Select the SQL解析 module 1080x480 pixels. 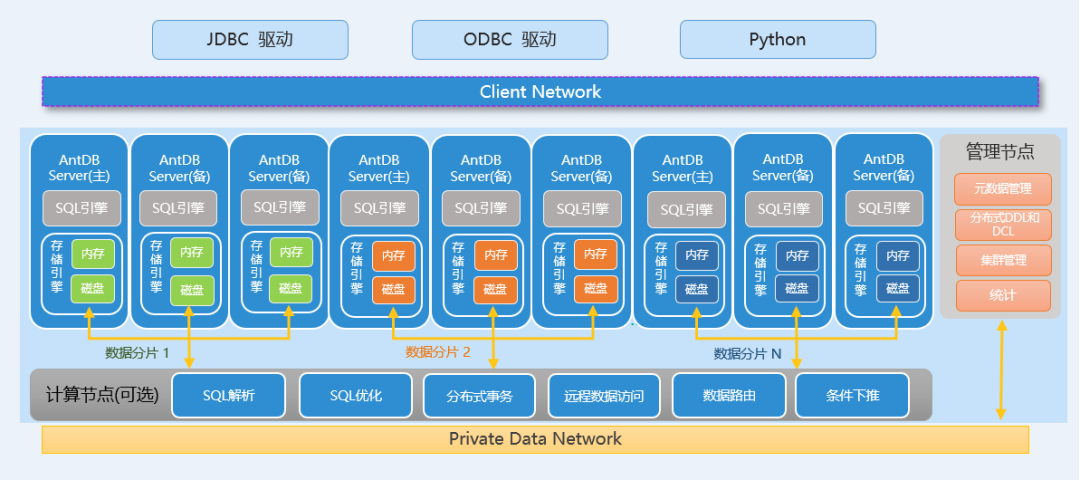coord(229,395)
